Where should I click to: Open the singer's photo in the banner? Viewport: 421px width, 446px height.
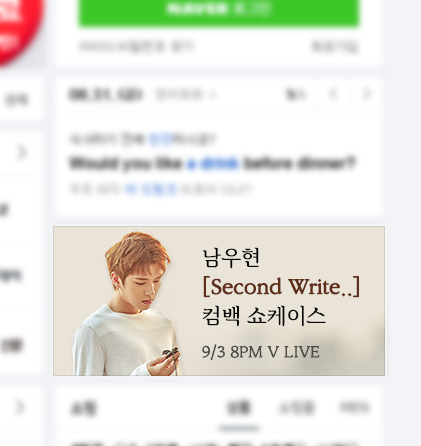(127, 303)
